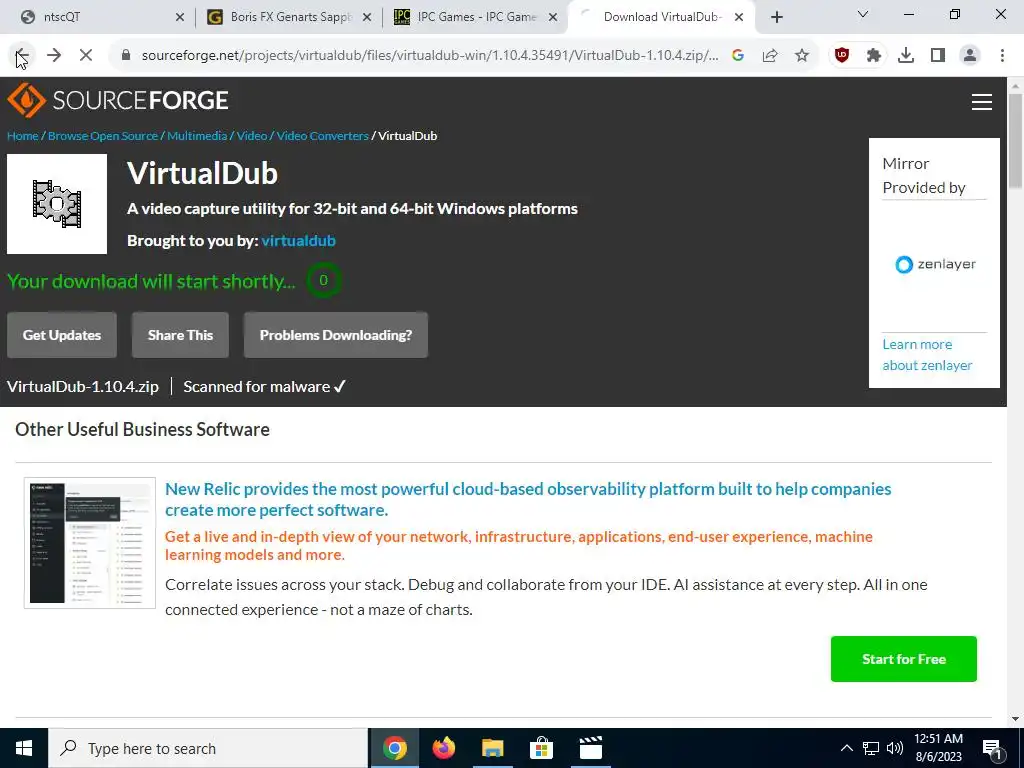Image resolution: width=1024 pixels, height=768 pixels.
Task: Close the Download VirtualDub tab
Action: coord(739,17)
